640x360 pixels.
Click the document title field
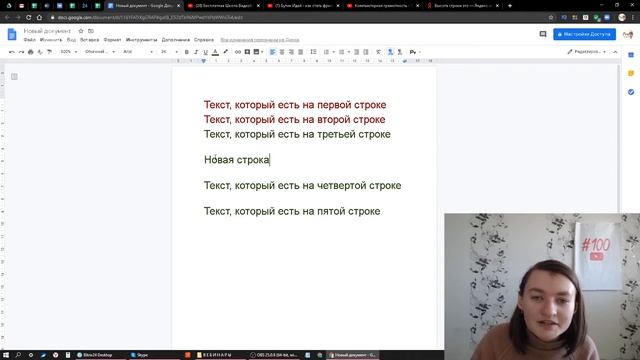[x=47, y=31]
